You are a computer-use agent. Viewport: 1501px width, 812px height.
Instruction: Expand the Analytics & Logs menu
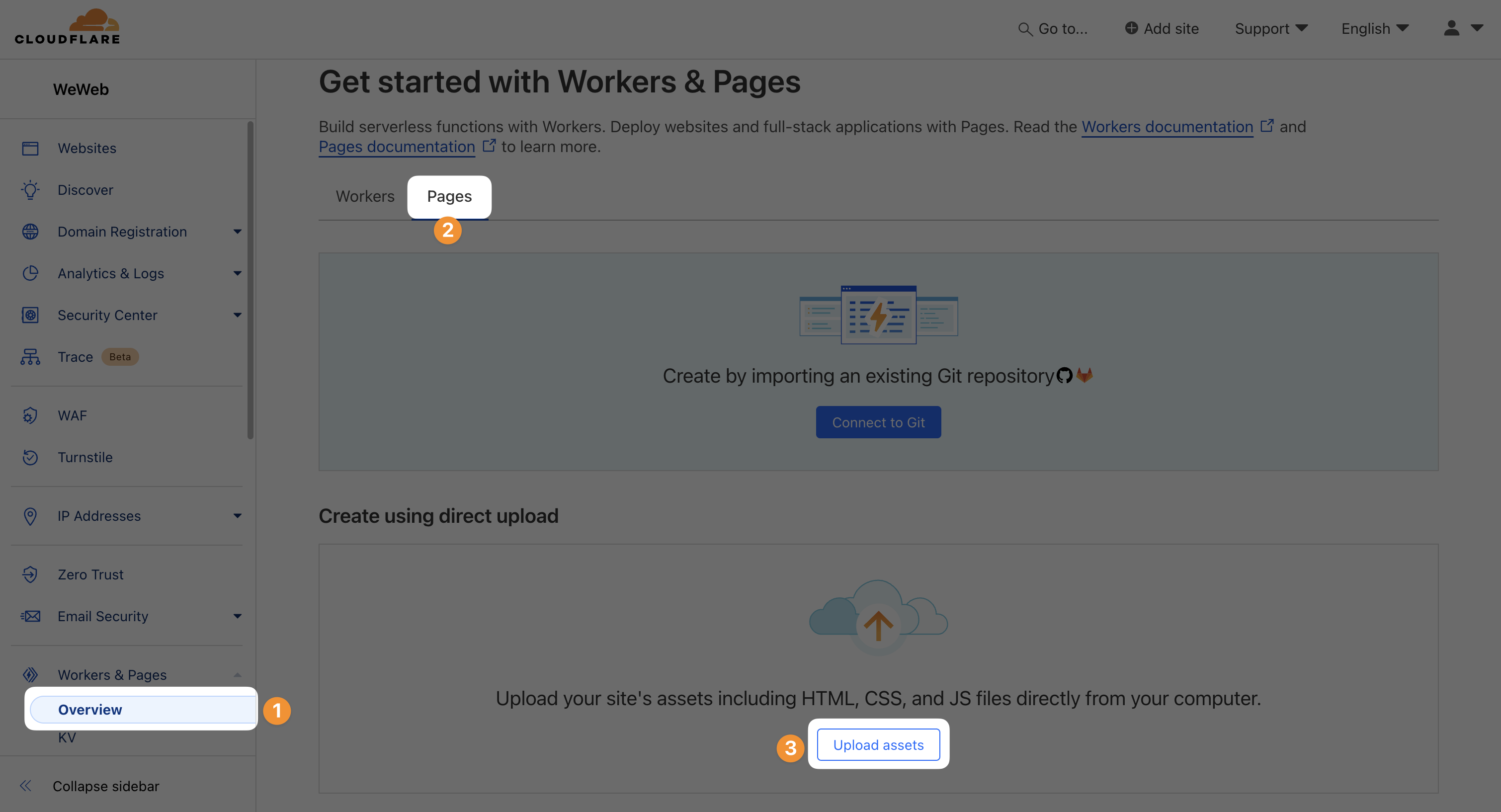point(237,273)
